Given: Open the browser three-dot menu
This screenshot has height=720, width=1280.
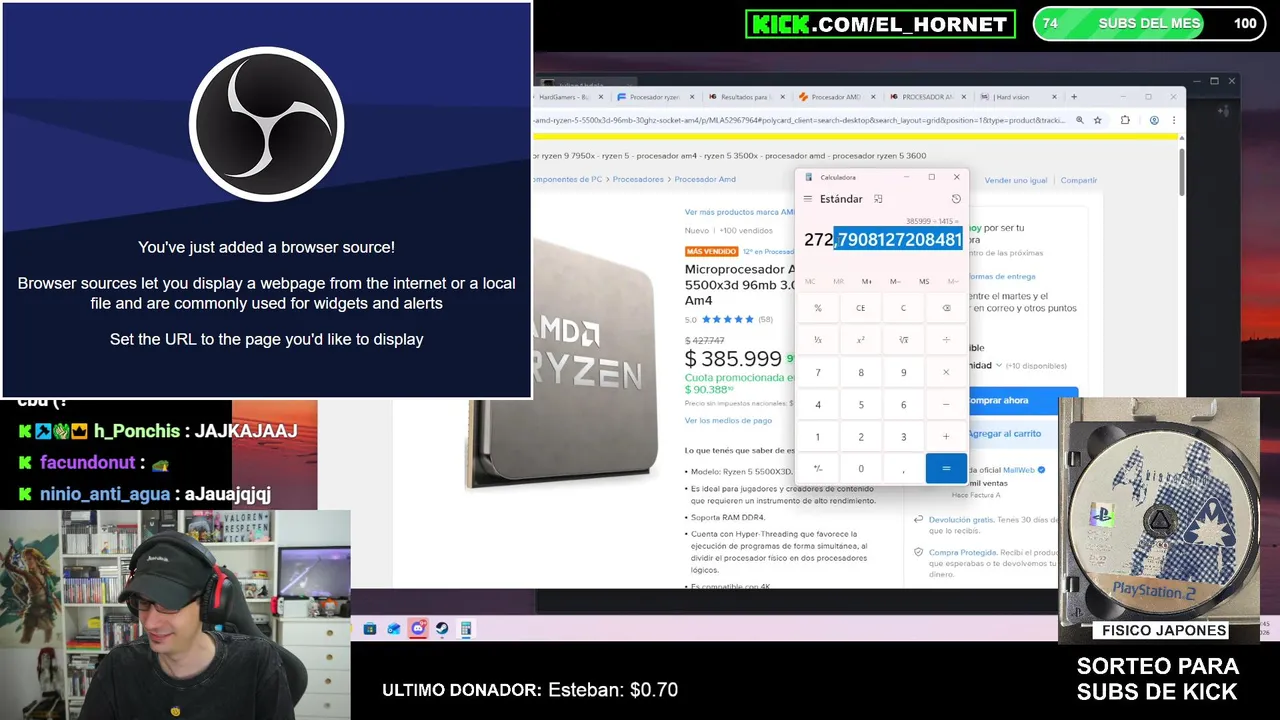Looking at the screenshot, I should coord(1174,120).
